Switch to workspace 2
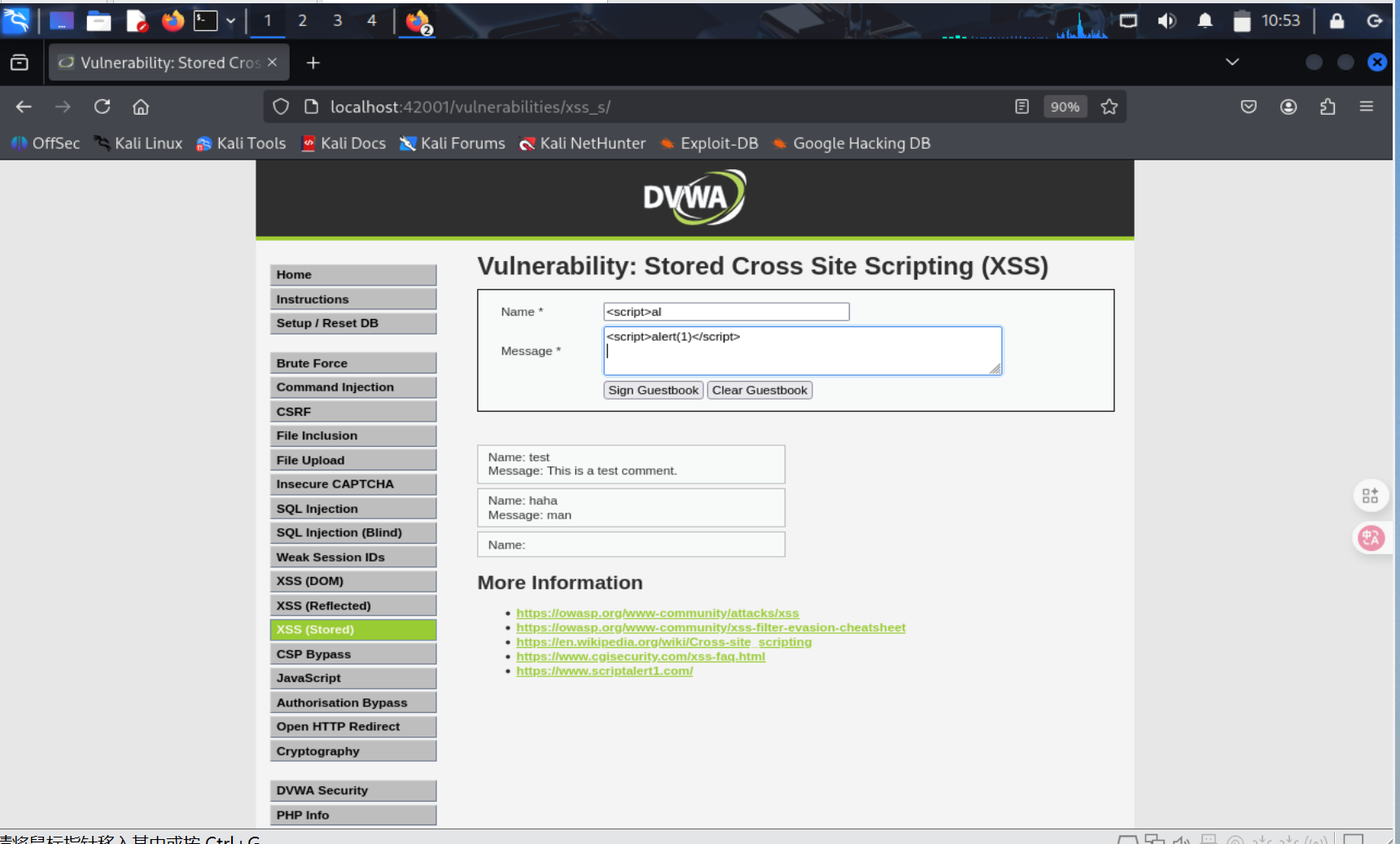Screen dimensions: 1400x844 302,20
